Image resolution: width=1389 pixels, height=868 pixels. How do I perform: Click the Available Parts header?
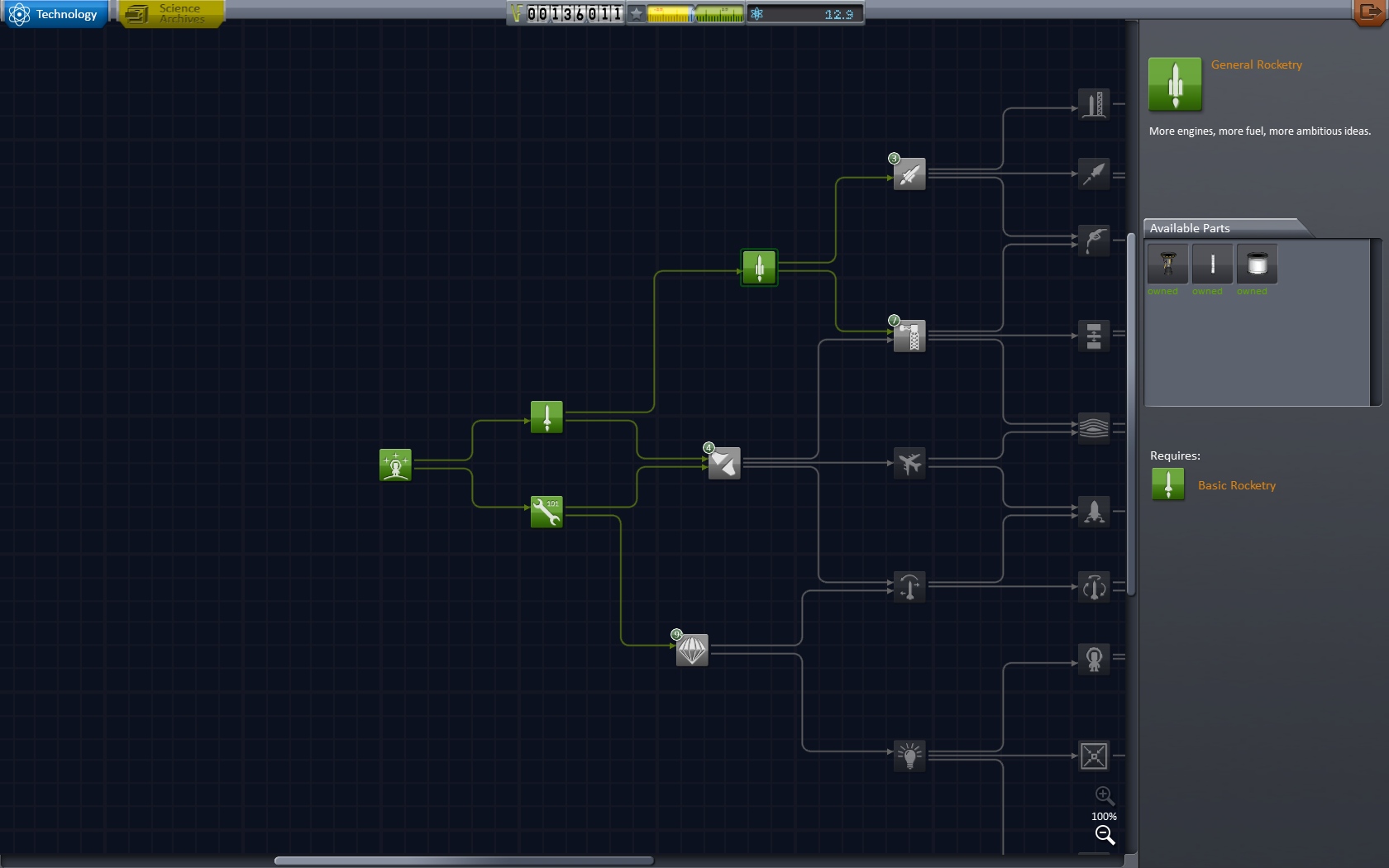(1190, 228)
